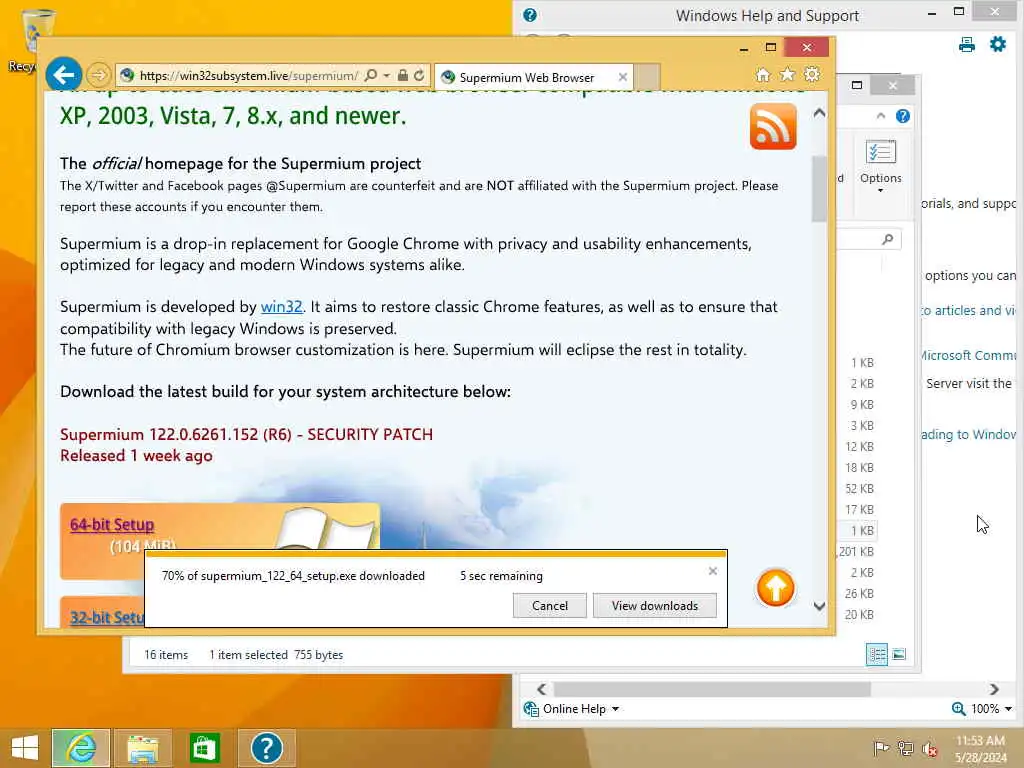Open the Start button
The image size is (1024, 768).
click(25, 748)
